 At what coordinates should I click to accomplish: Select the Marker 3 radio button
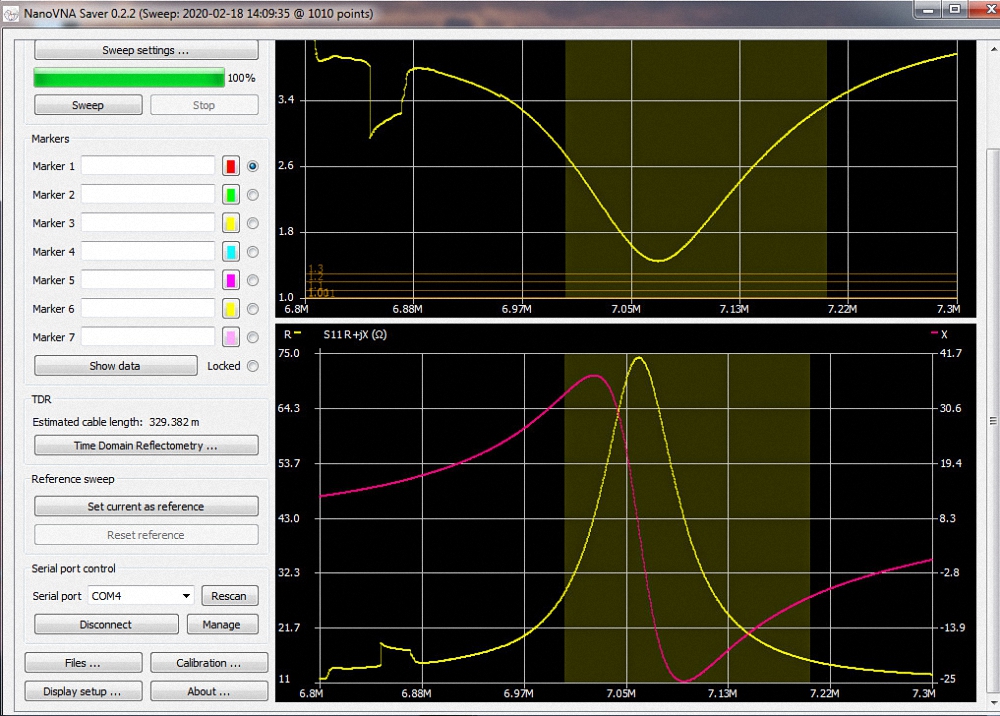253,223
